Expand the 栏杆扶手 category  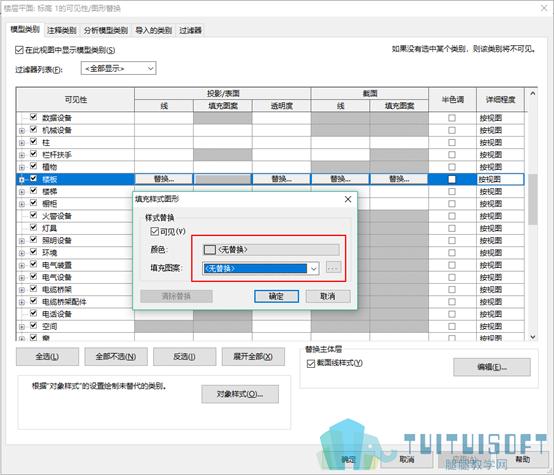point(22,155)
